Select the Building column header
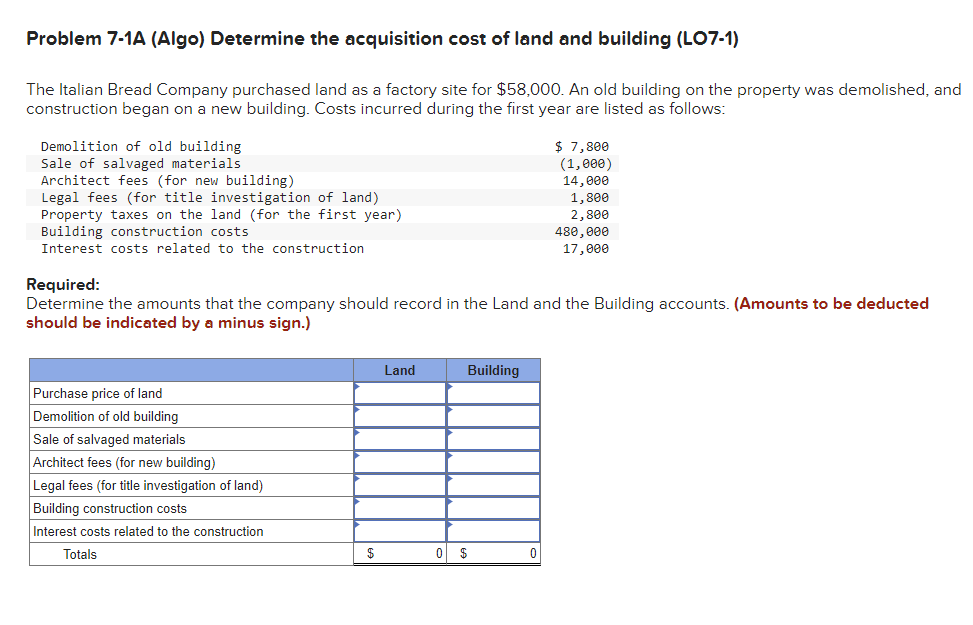Viewport: 973px width, 625px height. (493, 370)
